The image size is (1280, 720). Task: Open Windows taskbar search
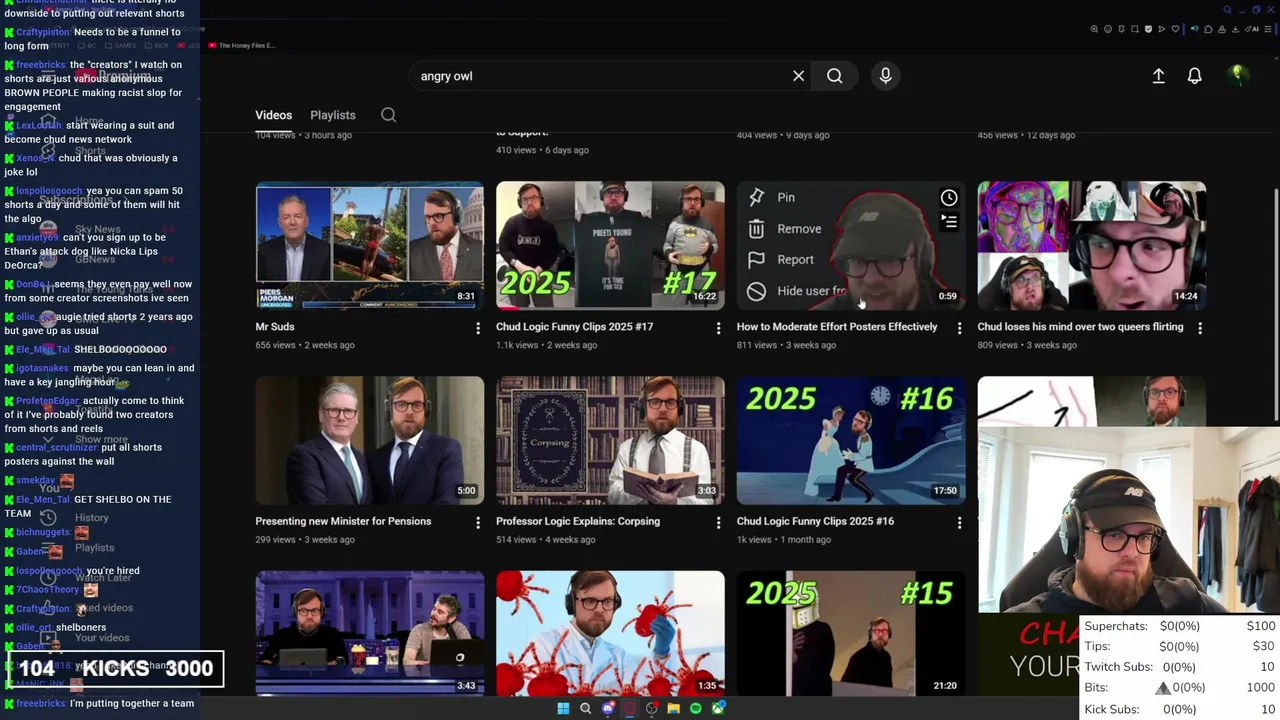tap(585, 708)
